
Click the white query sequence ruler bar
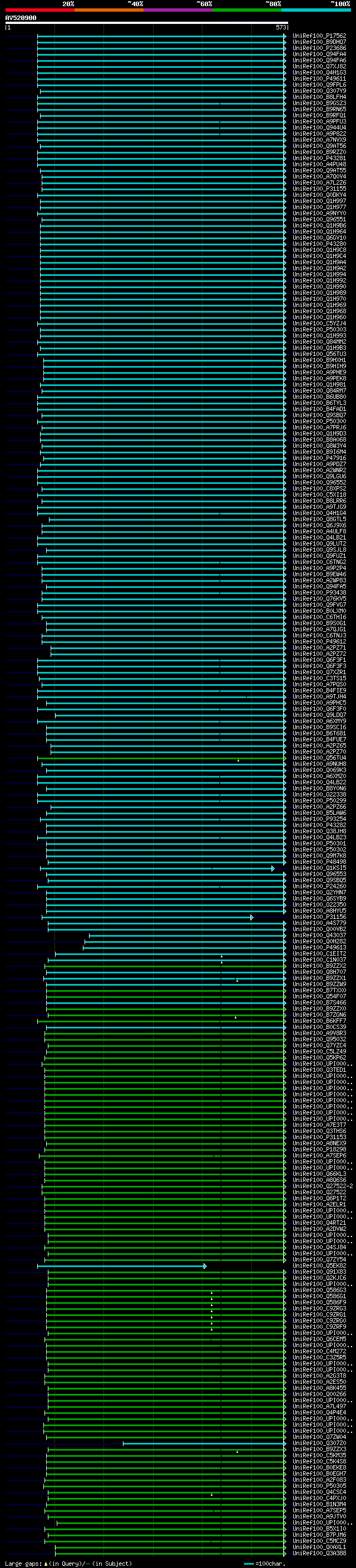(x=147, y=23)
